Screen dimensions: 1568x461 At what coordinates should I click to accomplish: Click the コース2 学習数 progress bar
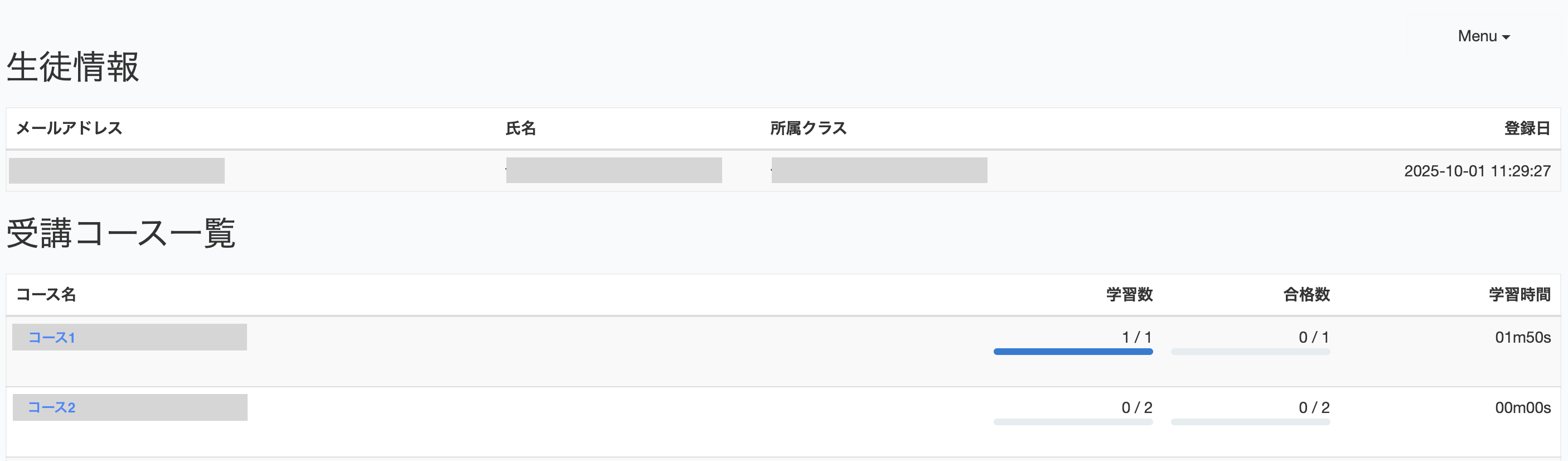[x=1072, y=421]
